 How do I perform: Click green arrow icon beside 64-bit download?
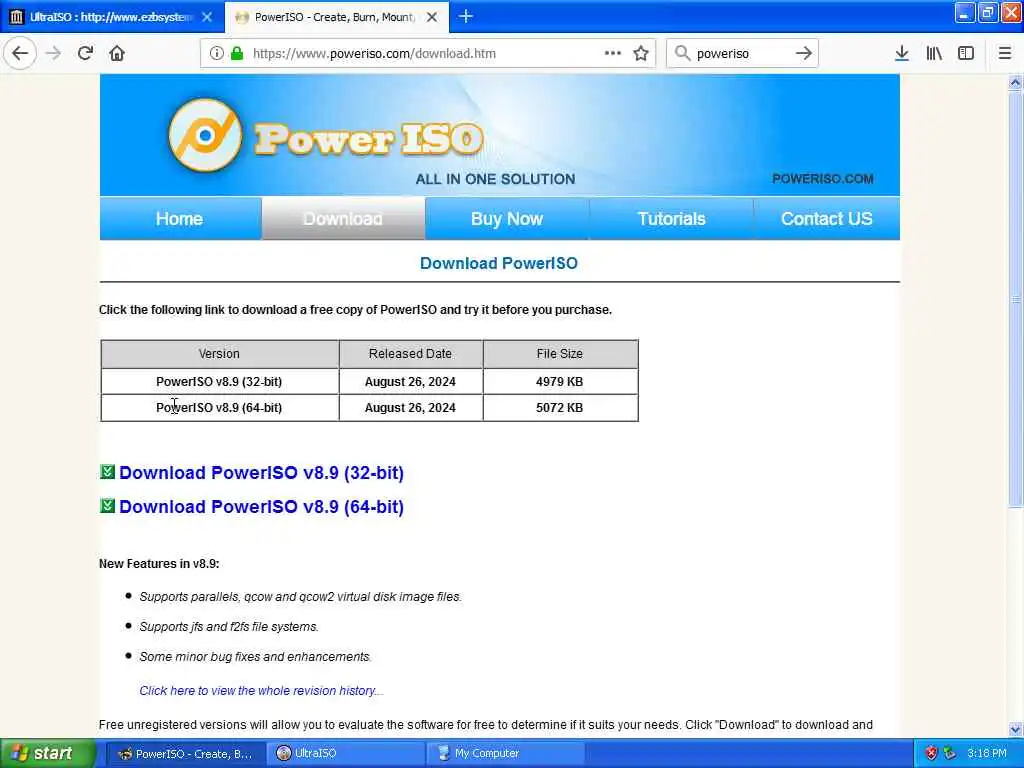pyautogui.click(x=108, y=505)
